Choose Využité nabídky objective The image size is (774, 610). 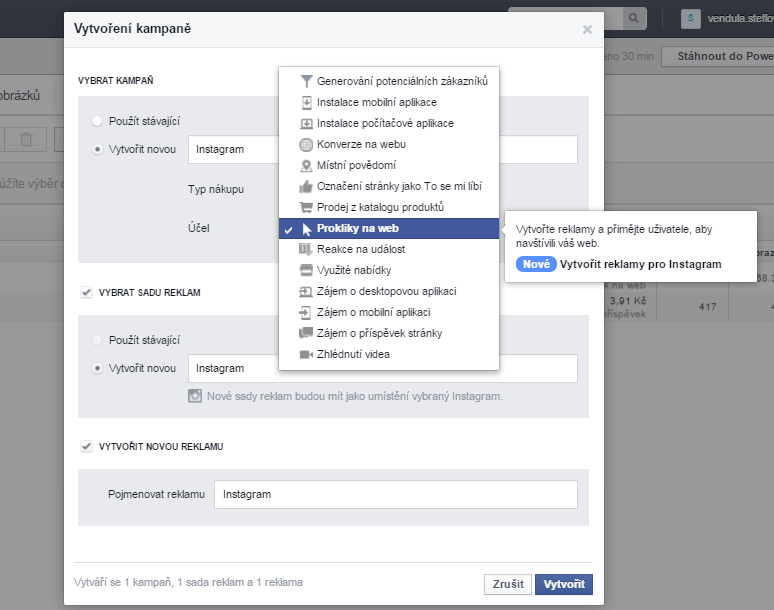pos(389,270)
